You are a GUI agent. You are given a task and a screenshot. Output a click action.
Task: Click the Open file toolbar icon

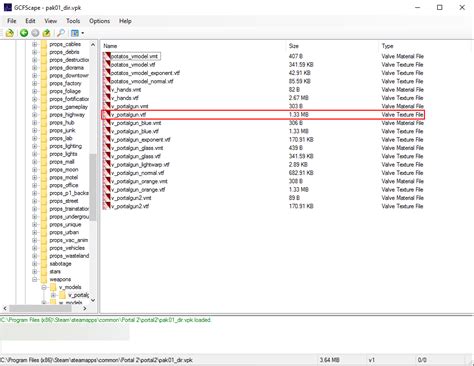pyautogui.click(x=10, y=33)
